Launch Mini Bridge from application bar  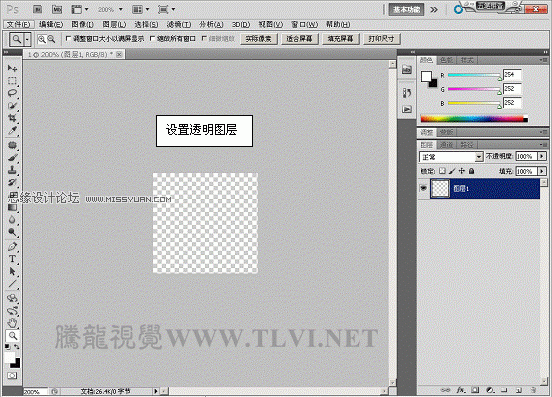click(57, 10)
